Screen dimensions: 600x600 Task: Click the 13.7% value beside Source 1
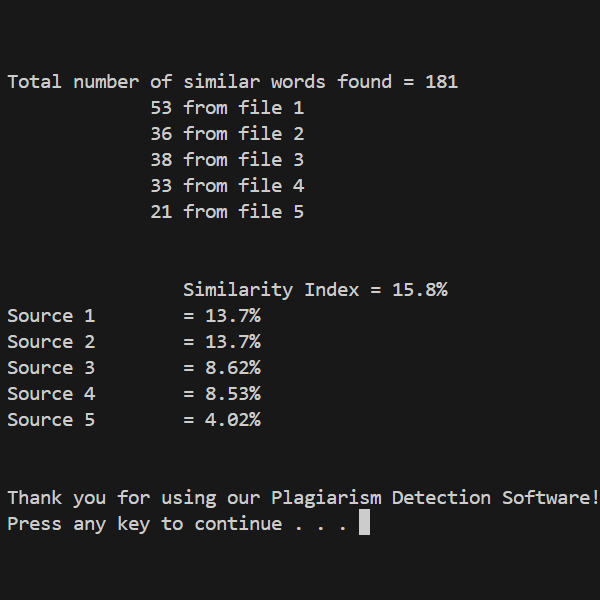pos(233,316)
